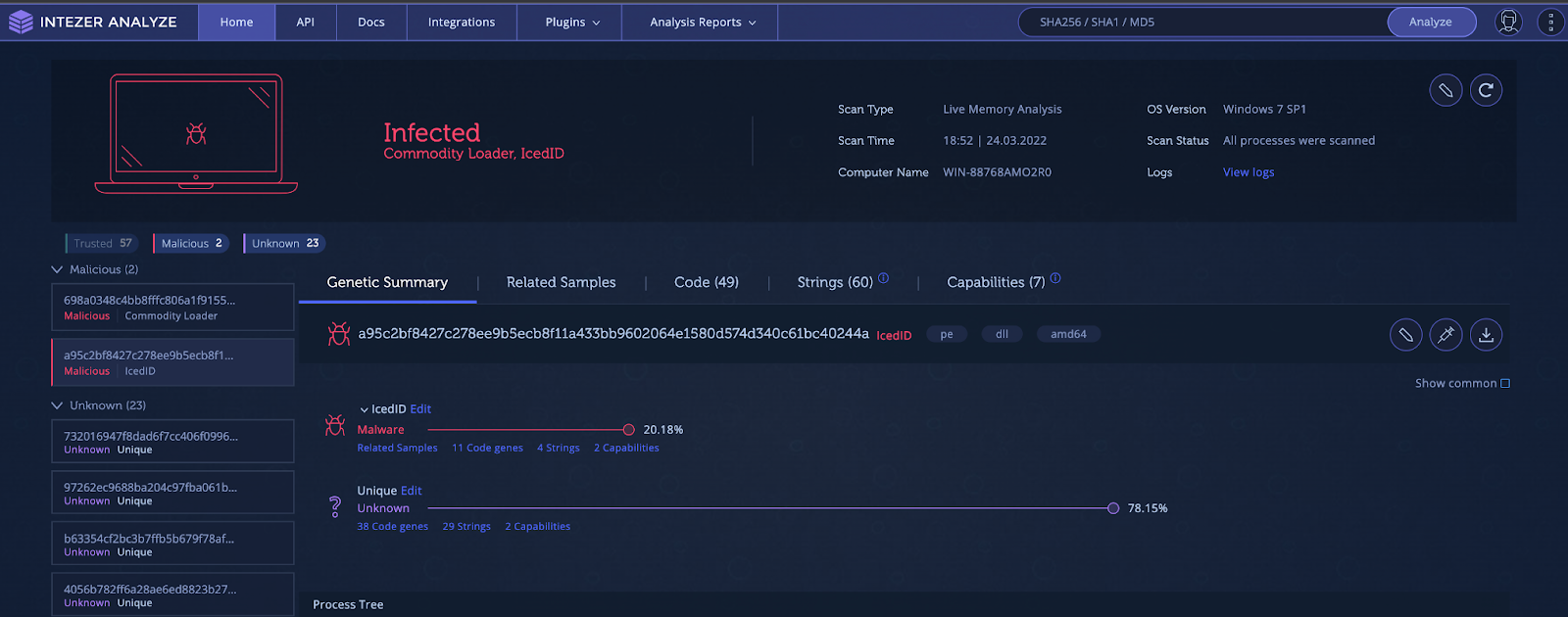Switch to the Capabilities (7) tab

[996, 282]
